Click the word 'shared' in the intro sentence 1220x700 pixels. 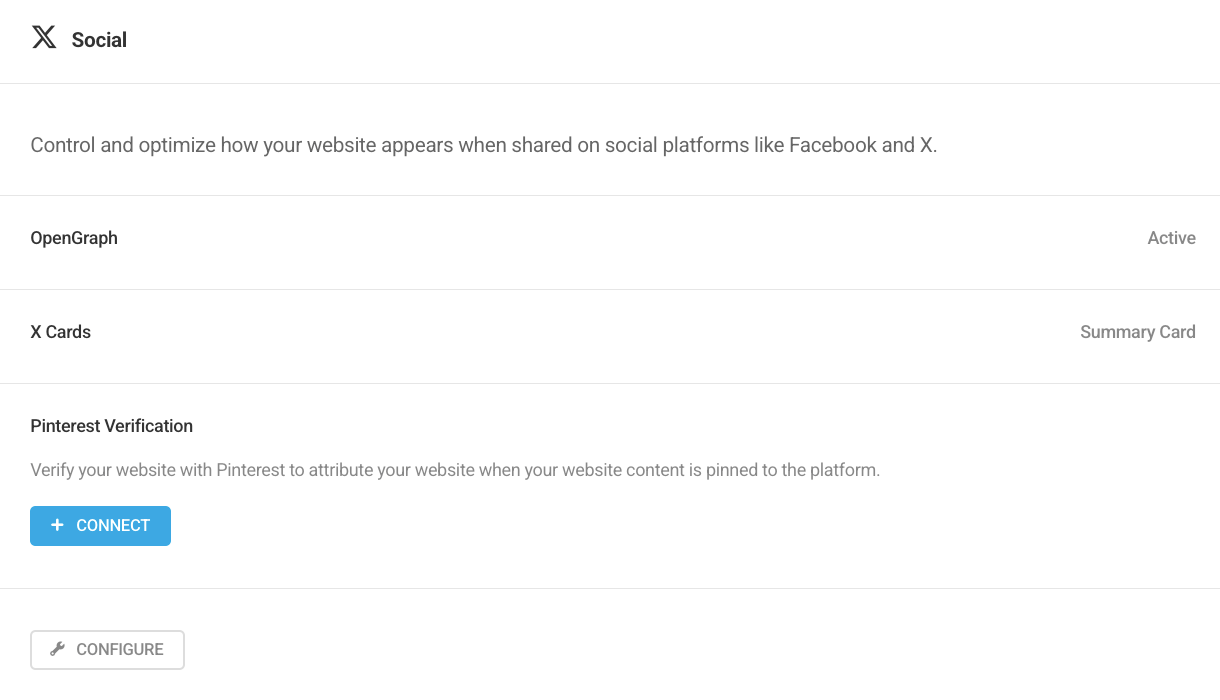pyautogui.click(x=541, y=145)
